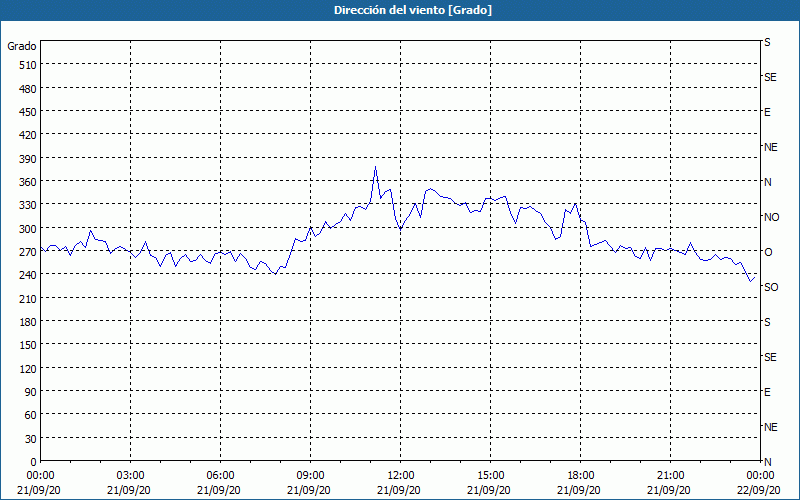Click the NO compass label on right axis
Image resolution: width=800 pixels, height=500 pixels.
click(x=771, y=217)
